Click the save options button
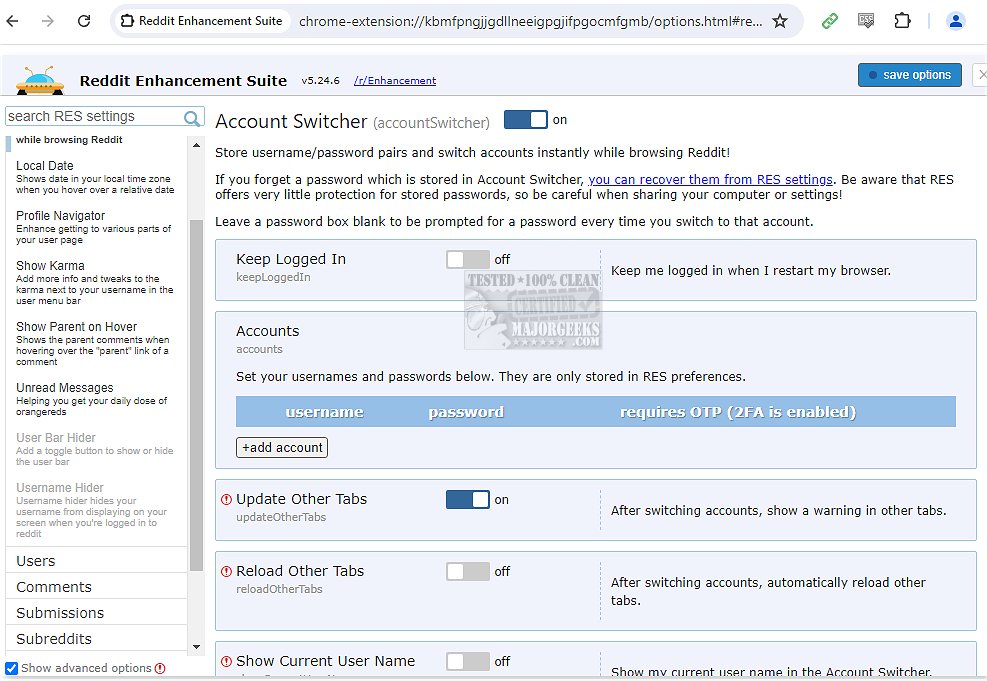 [909, 75]
